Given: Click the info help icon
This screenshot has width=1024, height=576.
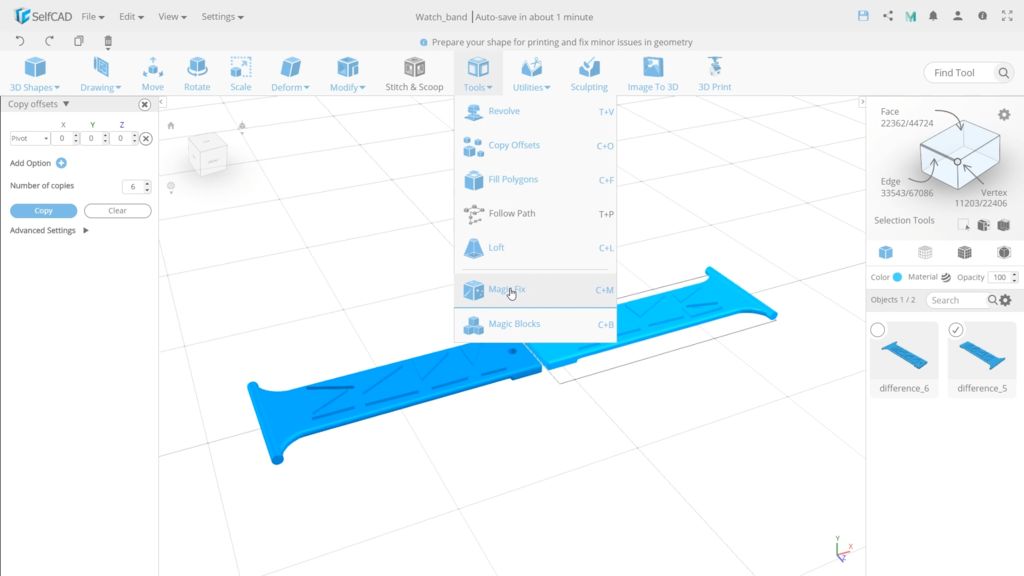Looking at the screenshot, I should (x=982, y=16).
